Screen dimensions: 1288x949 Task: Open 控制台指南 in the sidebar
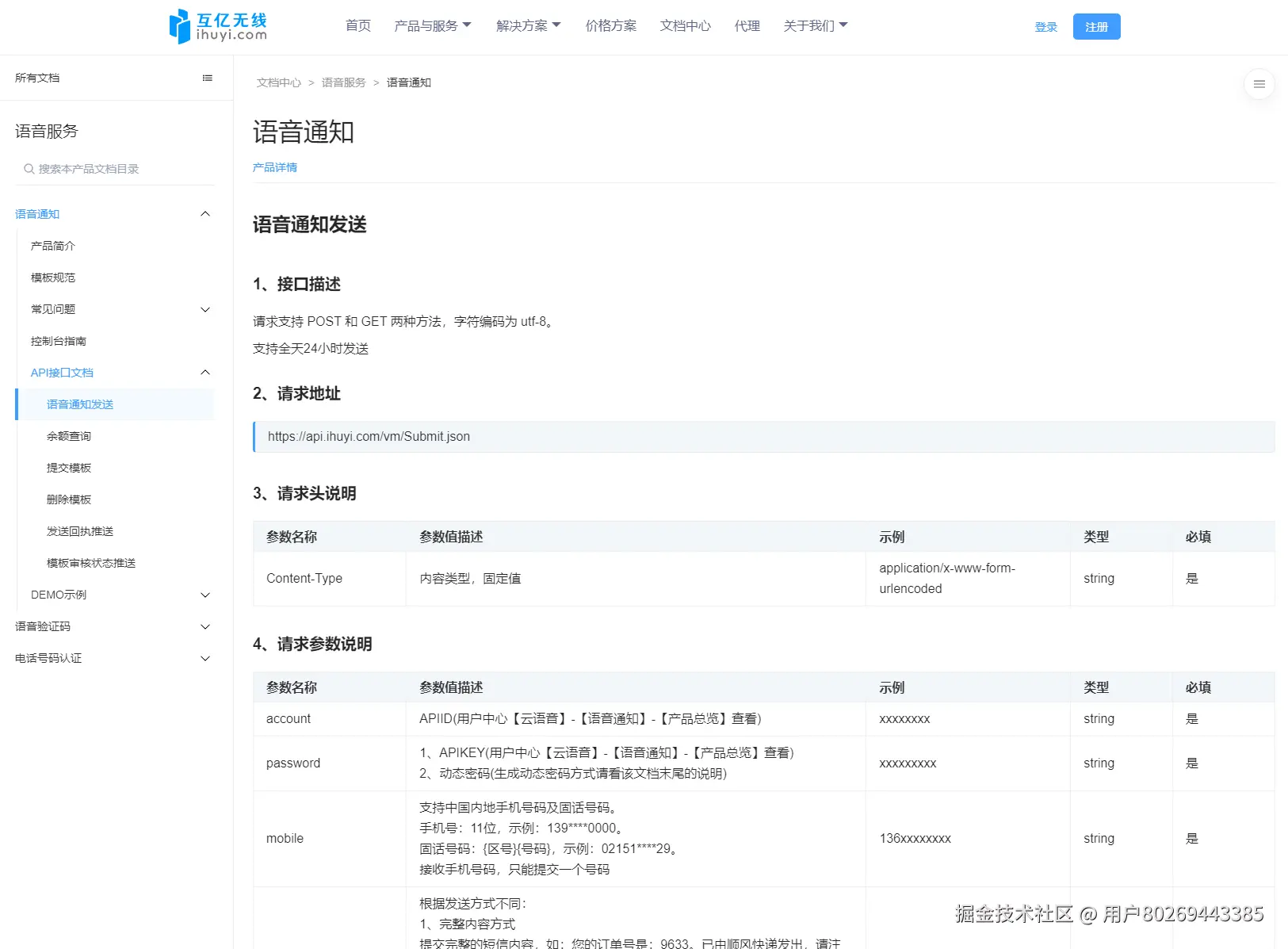pos(59,341)
